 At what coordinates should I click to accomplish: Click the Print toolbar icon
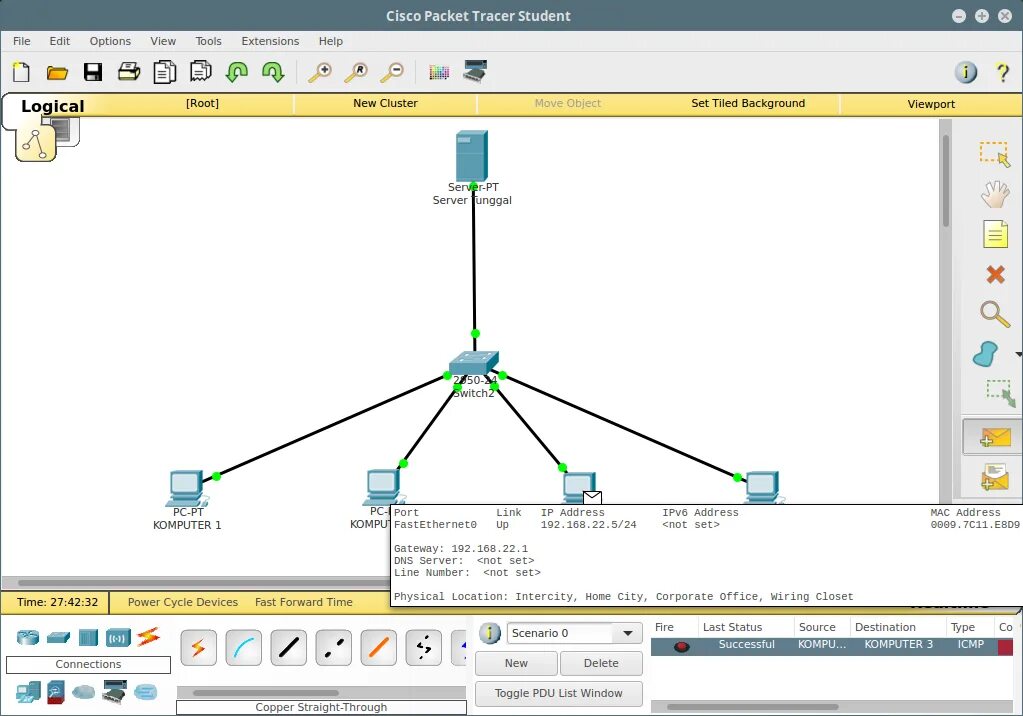click(x=129, y=72)
